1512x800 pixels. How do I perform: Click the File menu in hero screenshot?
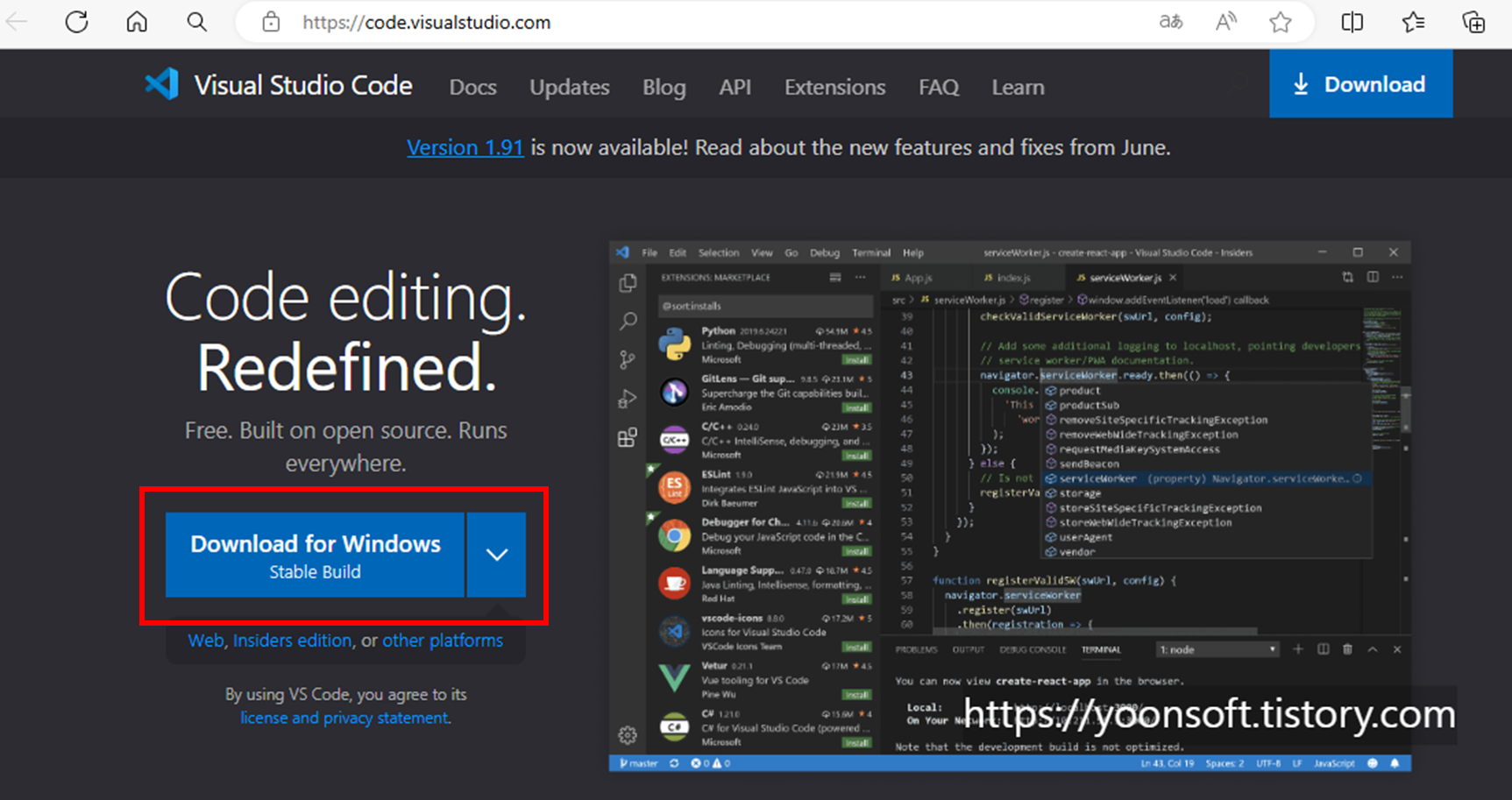point(650,252)
